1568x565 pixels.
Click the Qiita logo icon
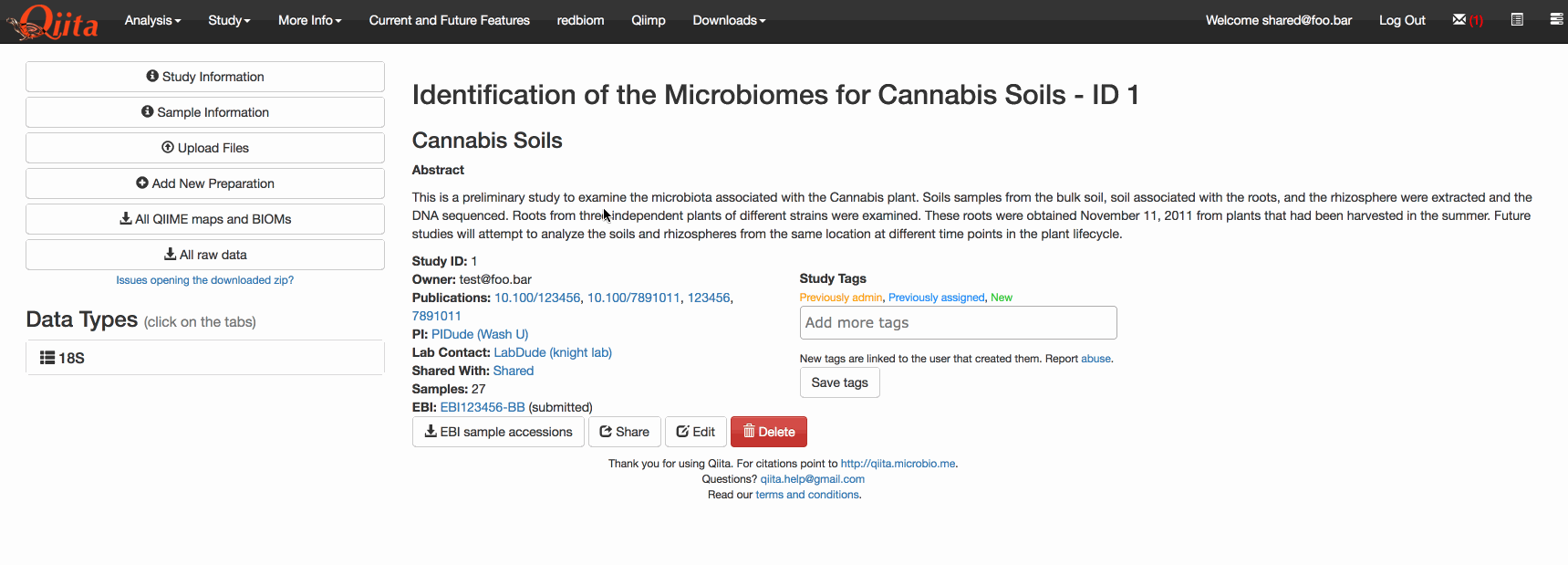tap(53, 22)
